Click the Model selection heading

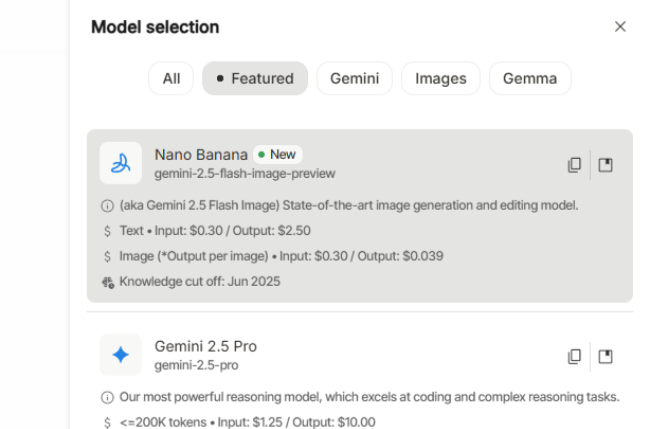155,27
